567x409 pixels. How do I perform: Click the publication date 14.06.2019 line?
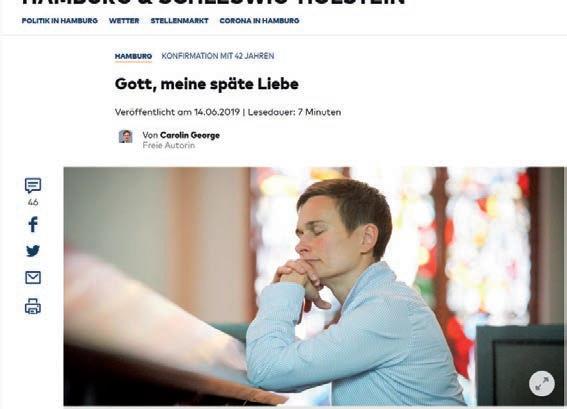point(228,112)
